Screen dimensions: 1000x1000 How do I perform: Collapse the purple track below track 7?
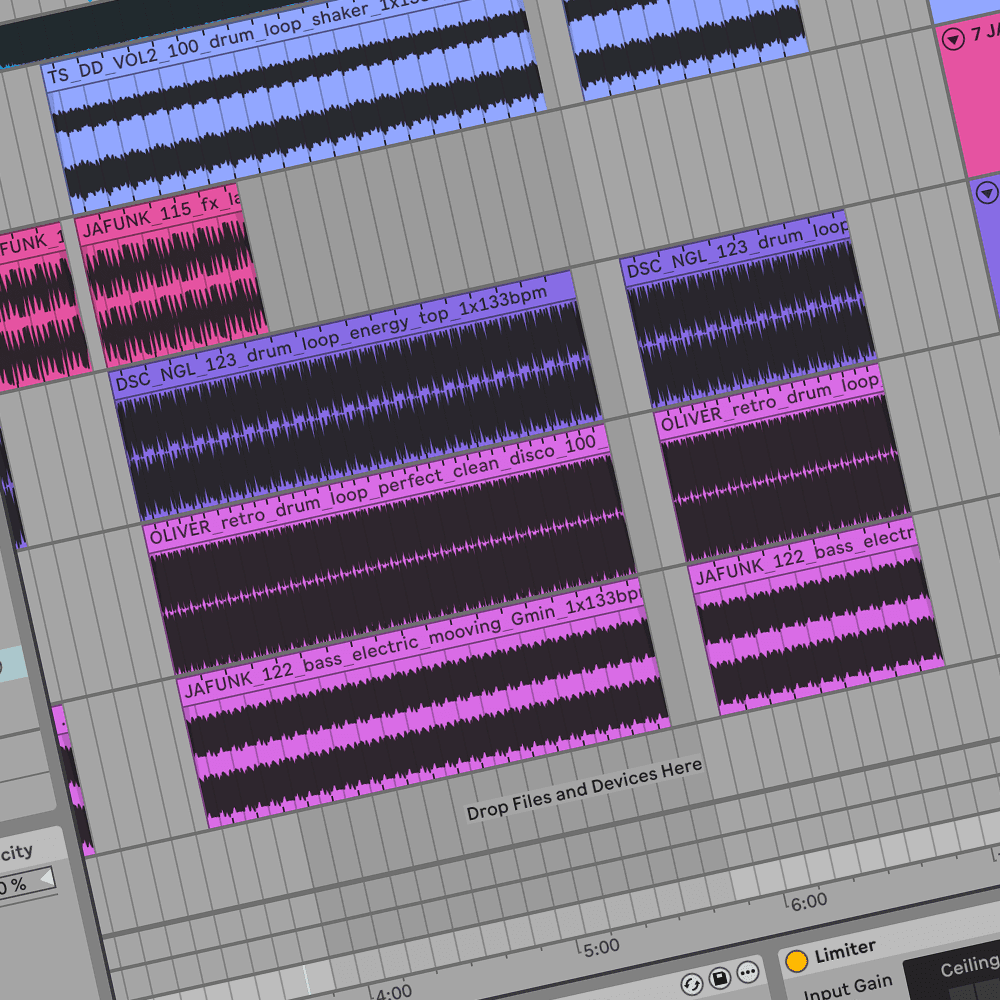pos(988,193)
